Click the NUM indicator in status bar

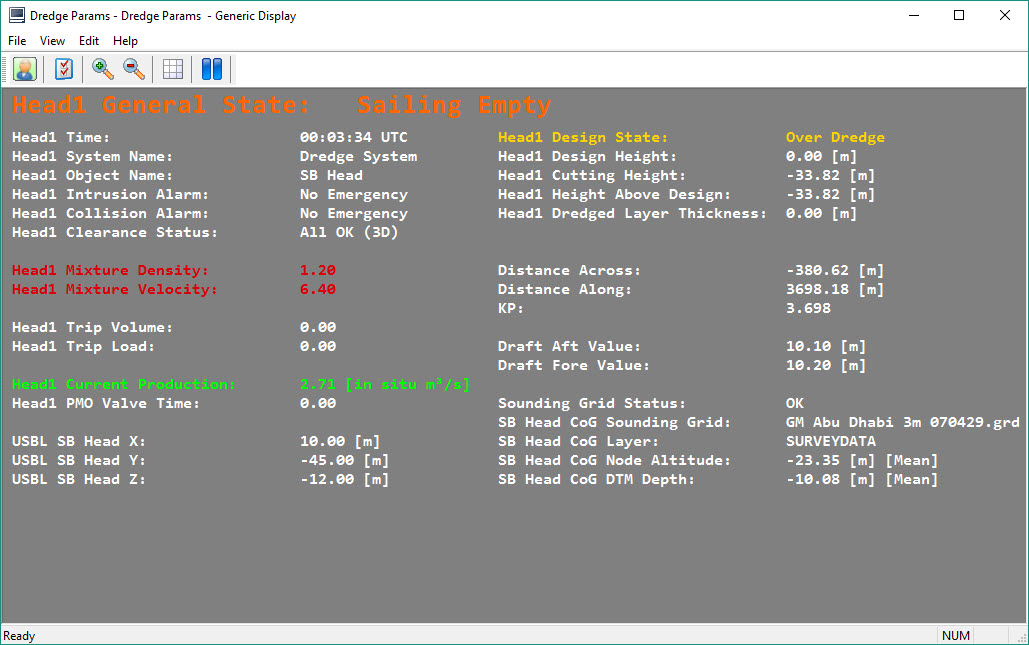point(955,636)
